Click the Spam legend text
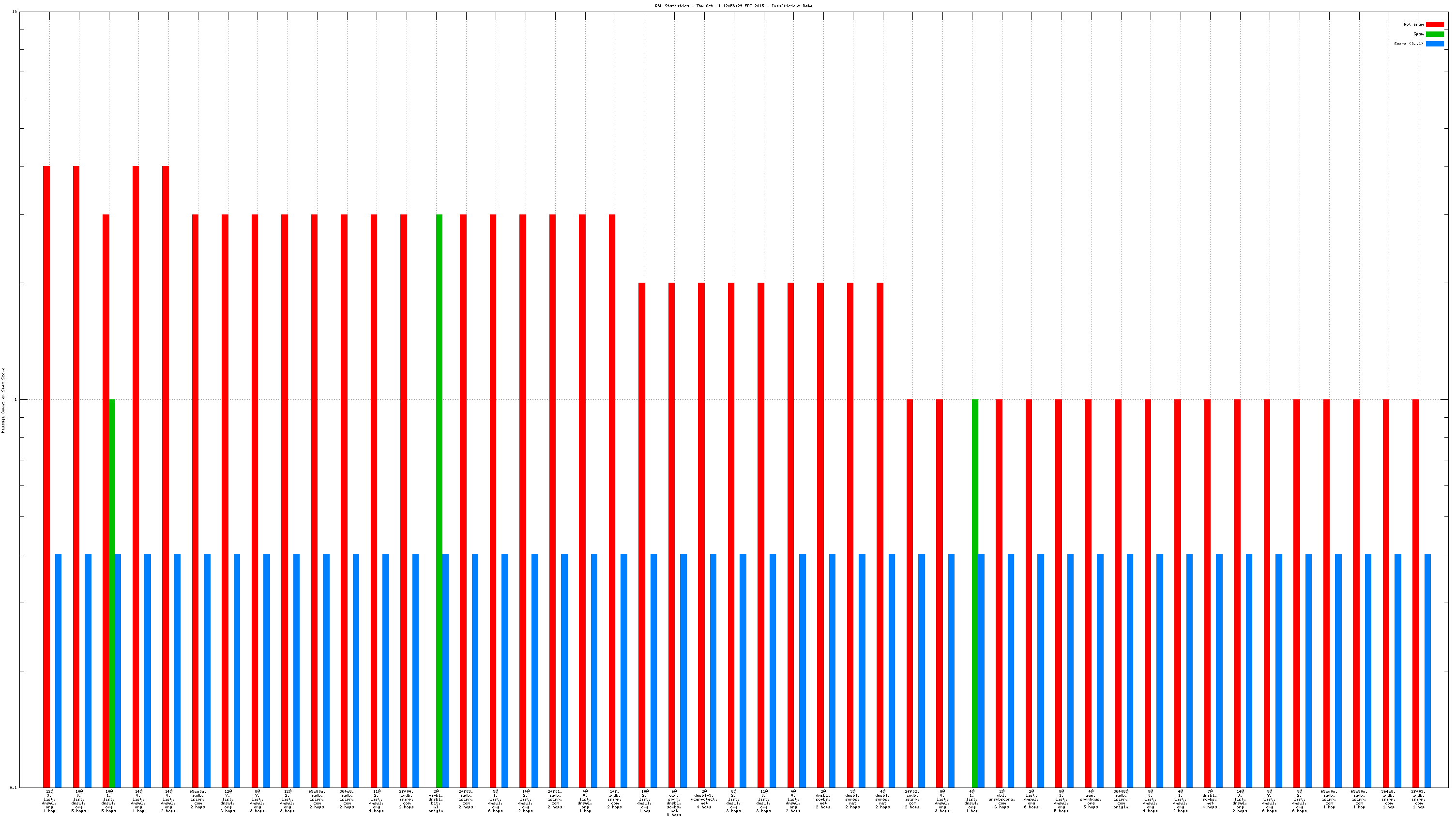 1418,34
